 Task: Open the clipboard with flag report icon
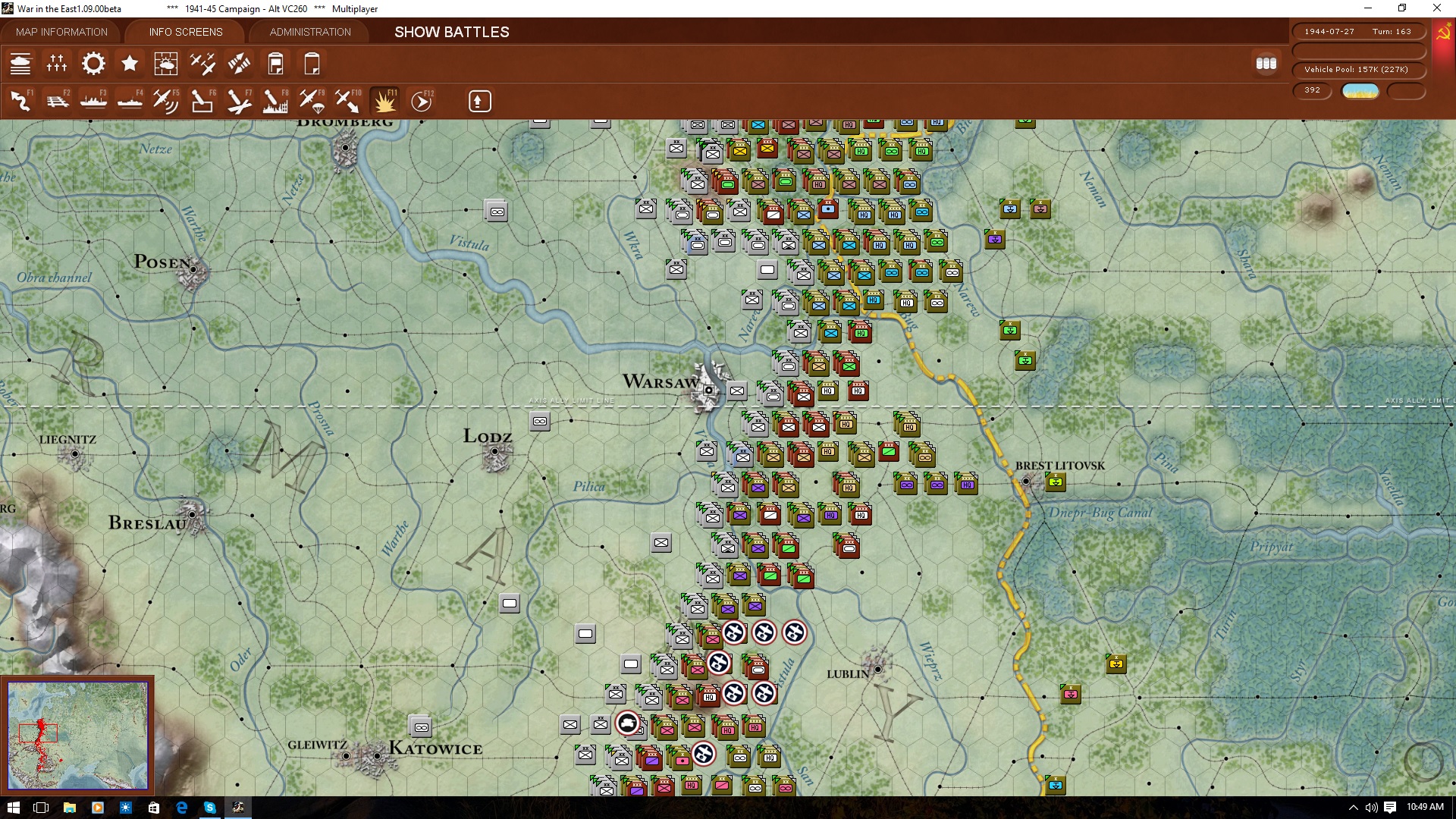pos(275,64)
